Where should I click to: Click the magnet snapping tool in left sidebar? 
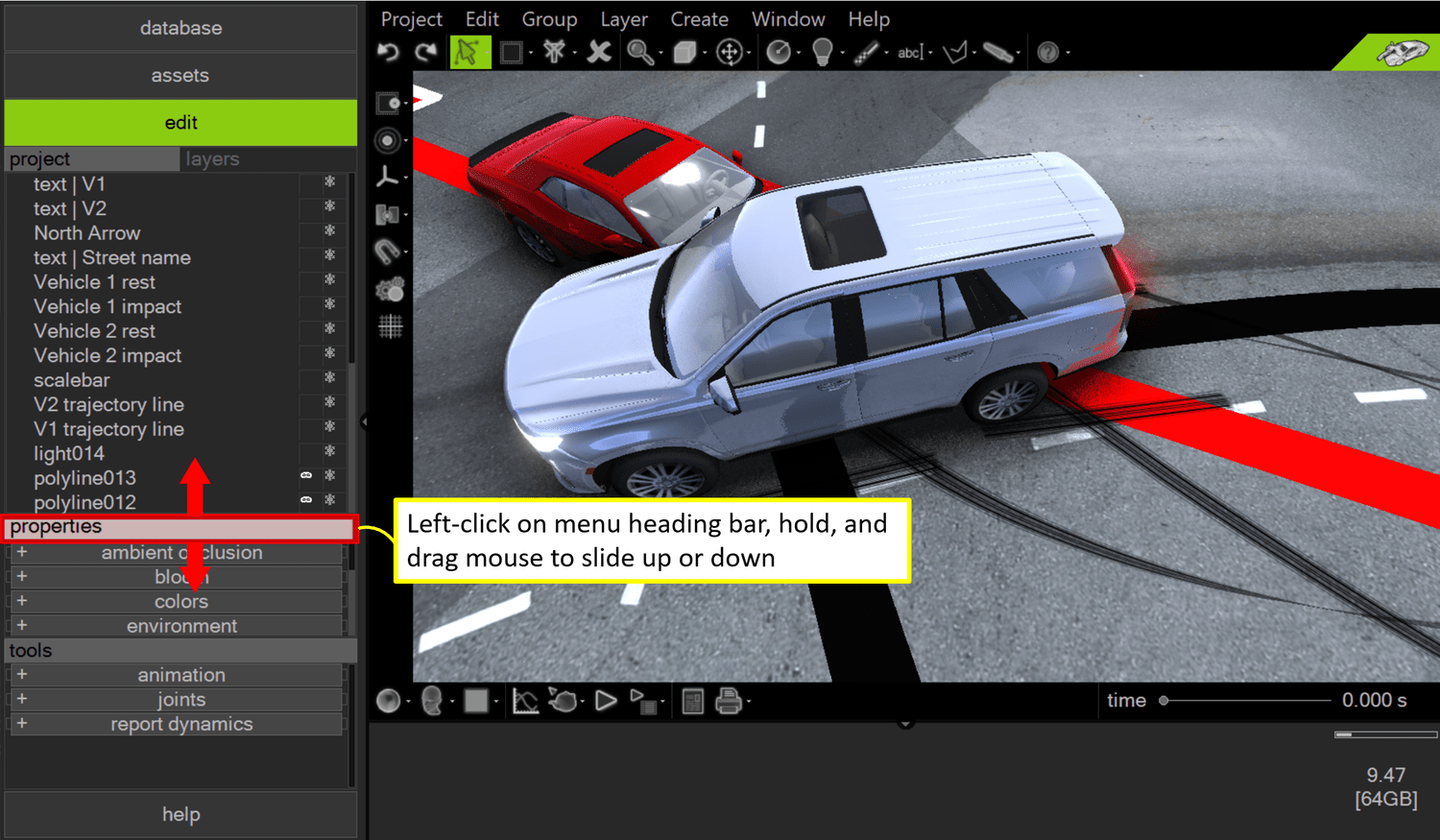pyautogui.click(x=389, y=251)
